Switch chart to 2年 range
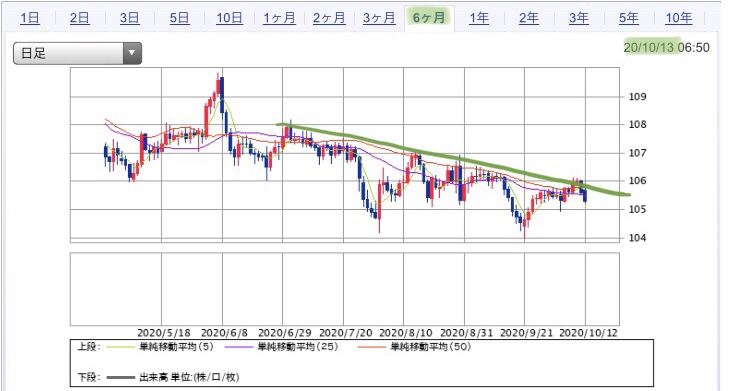The image size is (731, 391). pyautogui.click(x=529, y=18)
